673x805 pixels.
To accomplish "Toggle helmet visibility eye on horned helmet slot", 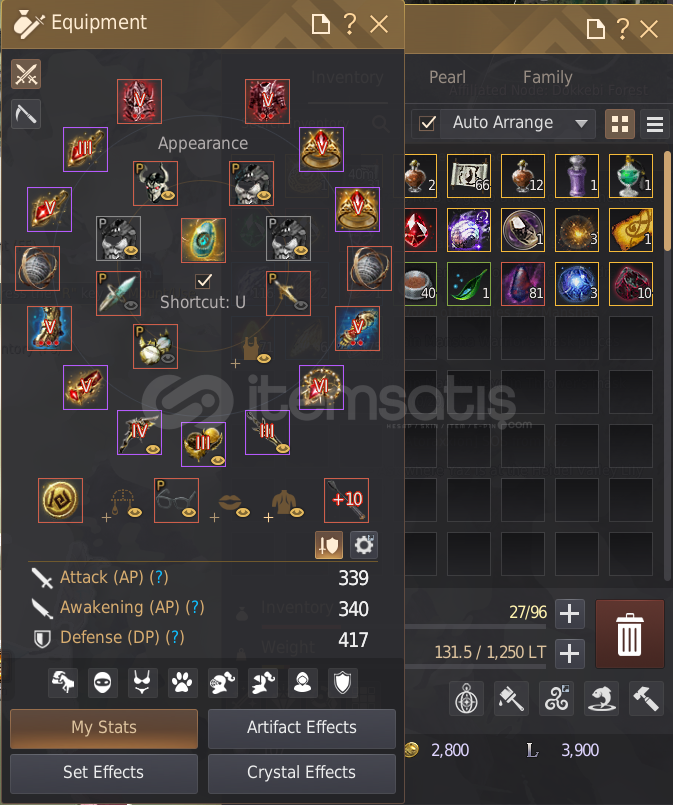I will click(168, 195).
